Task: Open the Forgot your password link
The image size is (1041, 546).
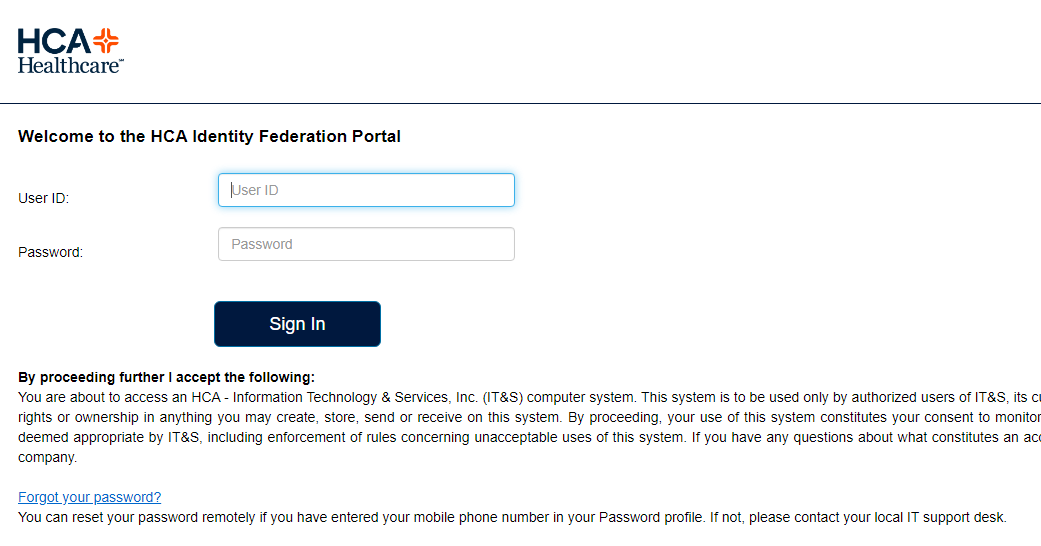Action: [90, 497]
